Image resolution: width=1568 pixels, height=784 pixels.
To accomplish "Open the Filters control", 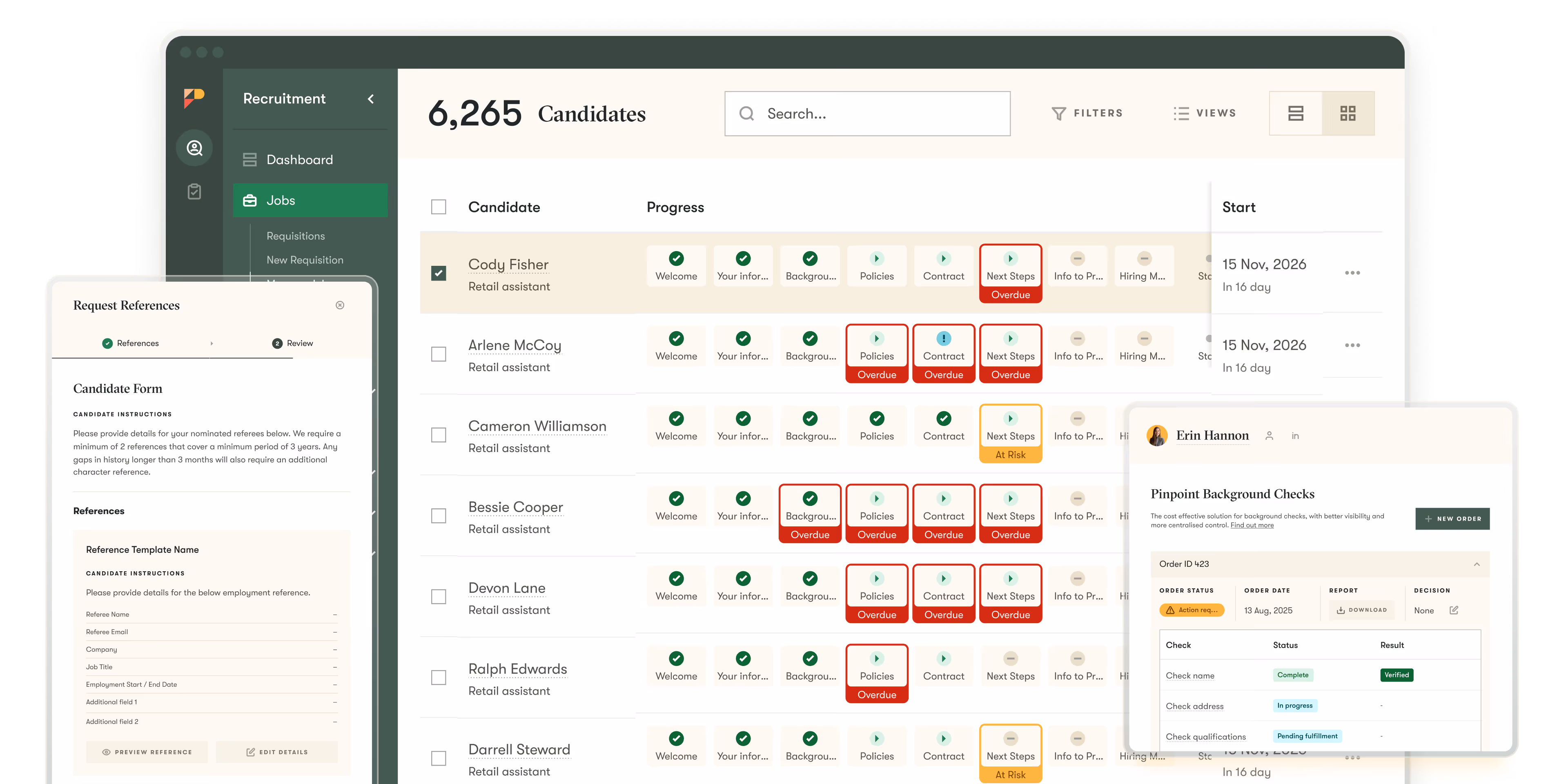I will [1087, 113].
